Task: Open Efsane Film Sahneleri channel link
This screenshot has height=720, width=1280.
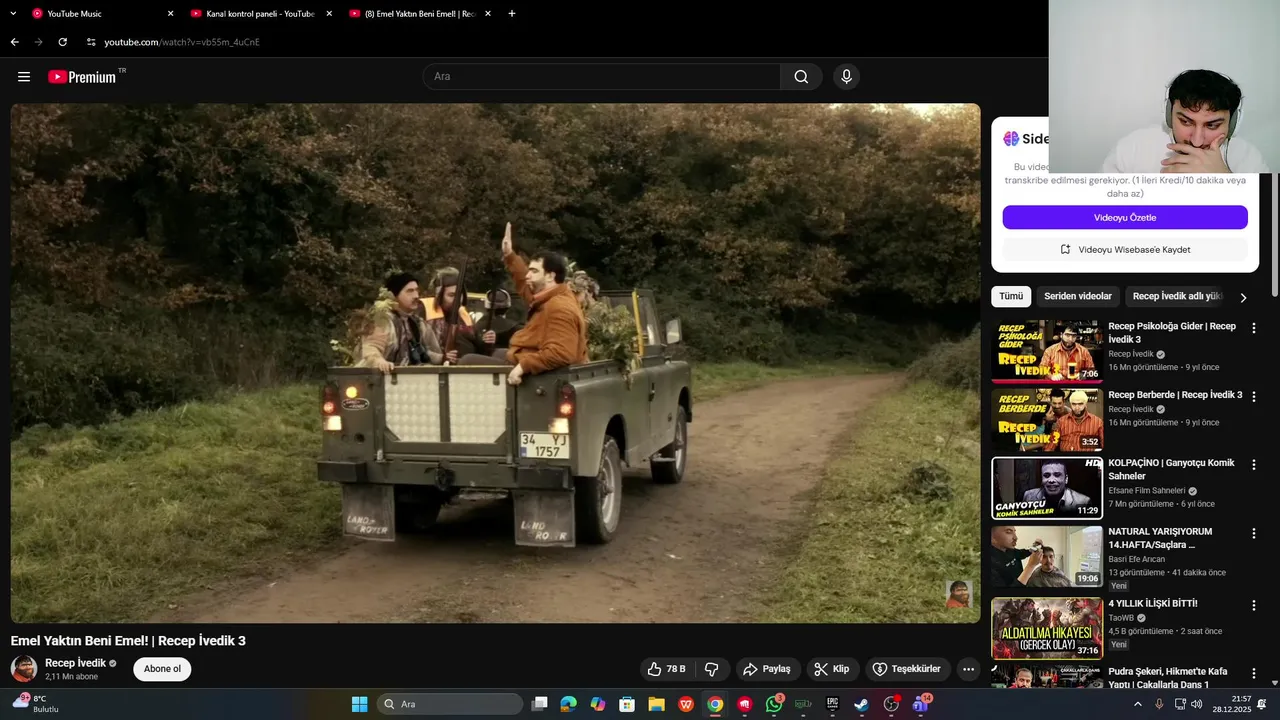Action: point(1147,491)
